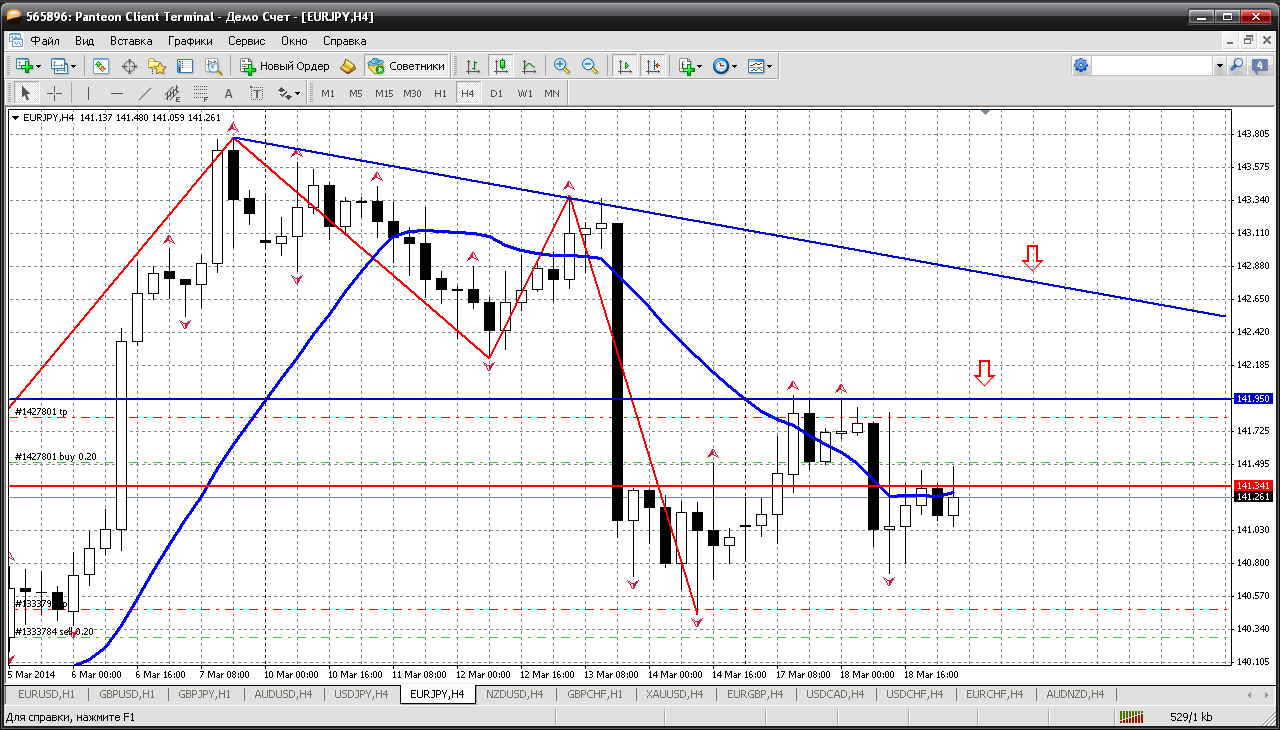This screenshot has width=1280, height=730.
Task: Show the Market Watch panel
Action: click(101, 66)
